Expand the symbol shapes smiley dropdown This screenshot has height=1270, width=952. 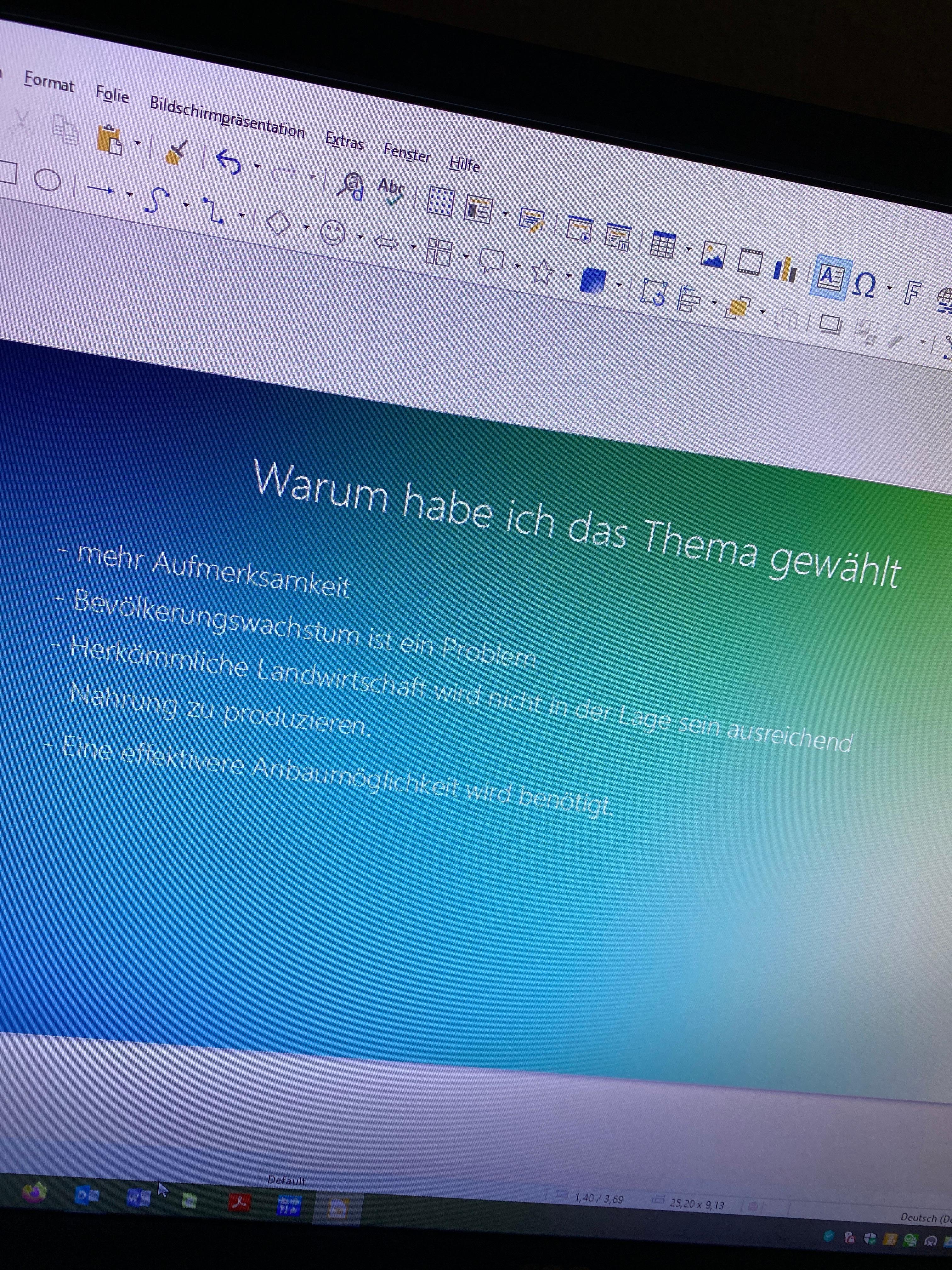click(x=360, y=237)
